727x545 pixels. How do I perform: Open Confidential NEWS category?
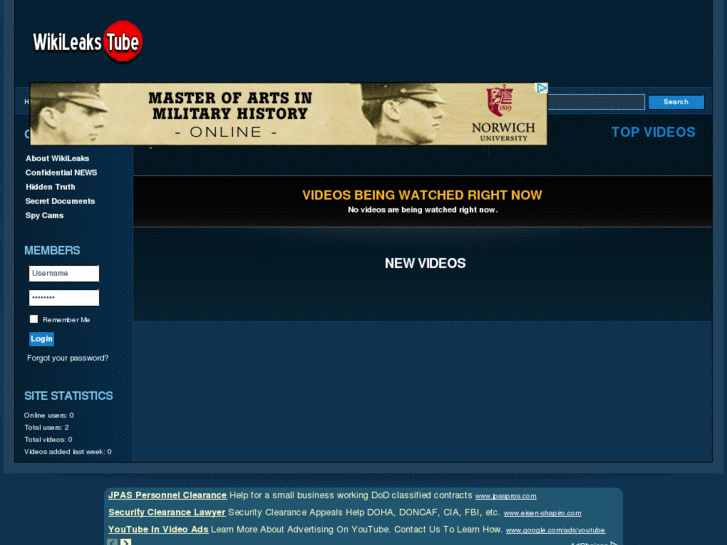click(x=61, y=173)
